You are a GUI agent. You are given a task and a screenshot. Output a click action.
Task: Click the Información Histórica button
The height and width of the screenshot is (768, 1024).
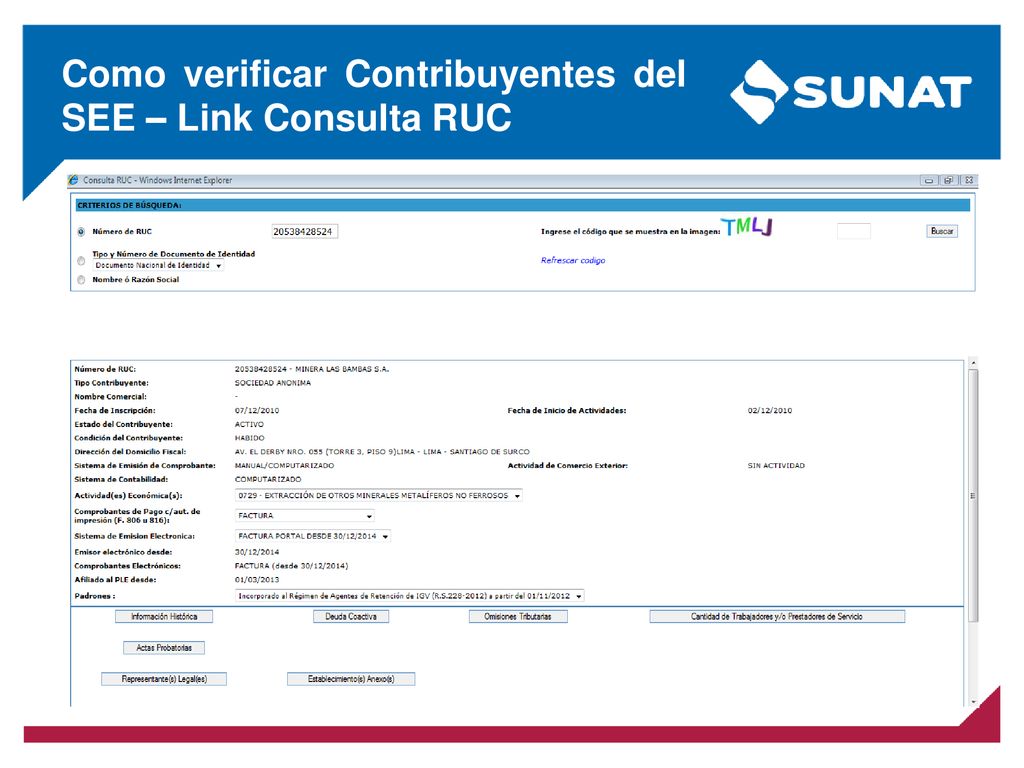point(164,616)
